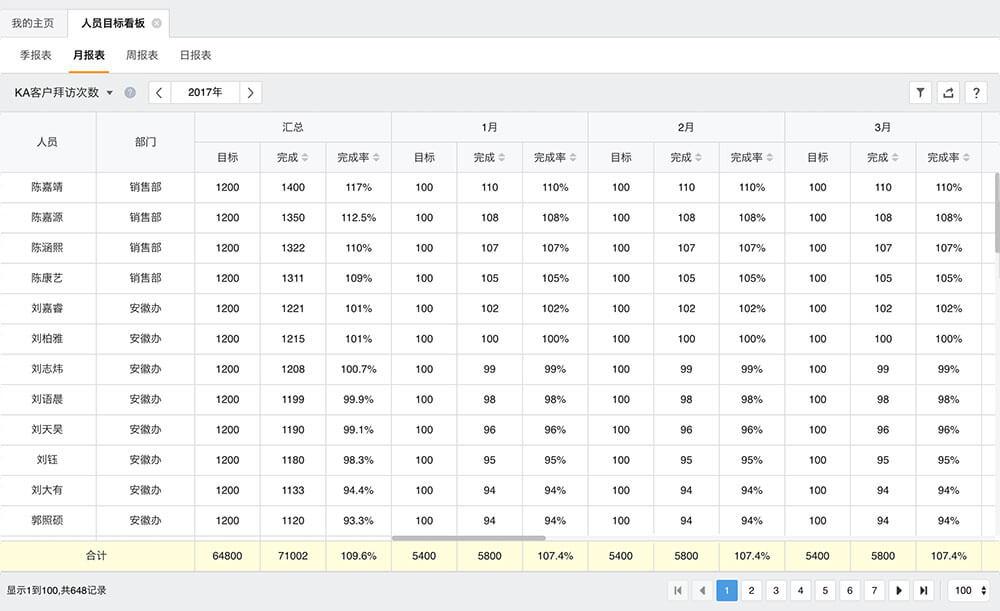Go to next page arrow

899,591
